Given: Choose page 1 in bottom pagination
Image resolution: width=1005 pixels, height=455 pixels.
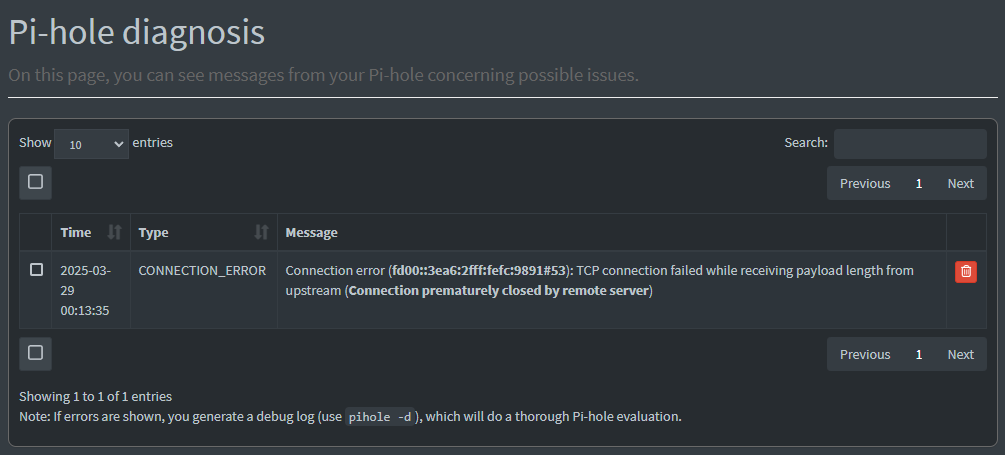Looking at the screenshot, I should (918, 354).
